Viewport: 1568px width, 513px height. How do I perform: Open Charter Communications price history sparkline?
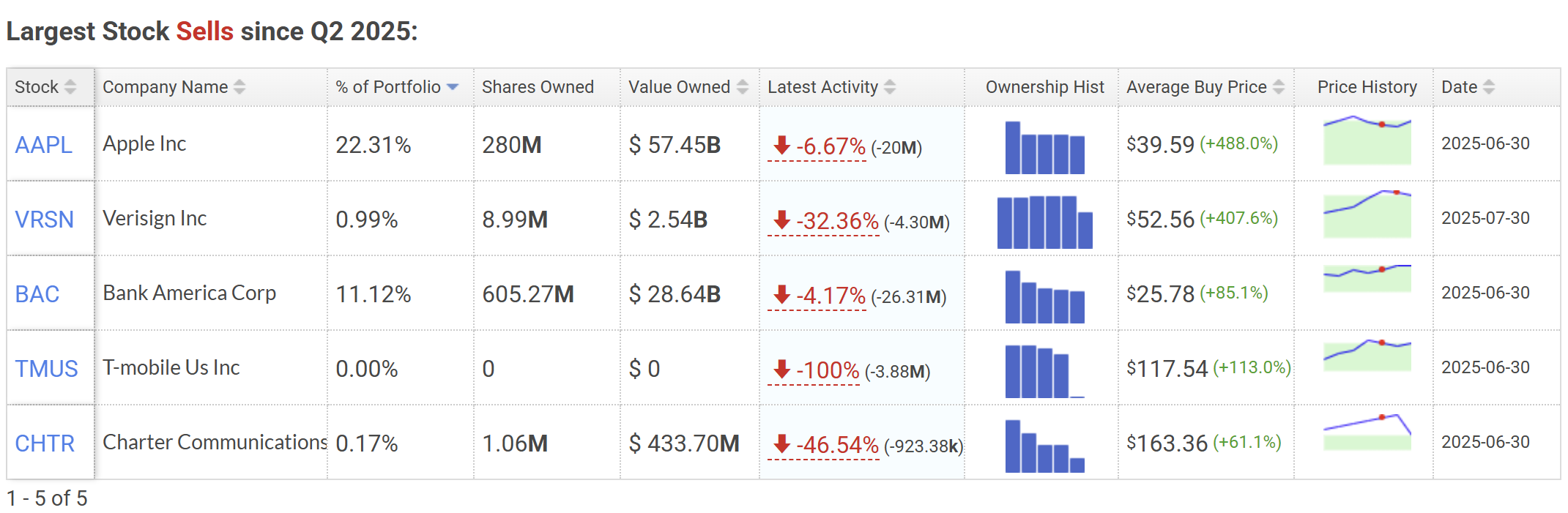(x=1367, y=432)
